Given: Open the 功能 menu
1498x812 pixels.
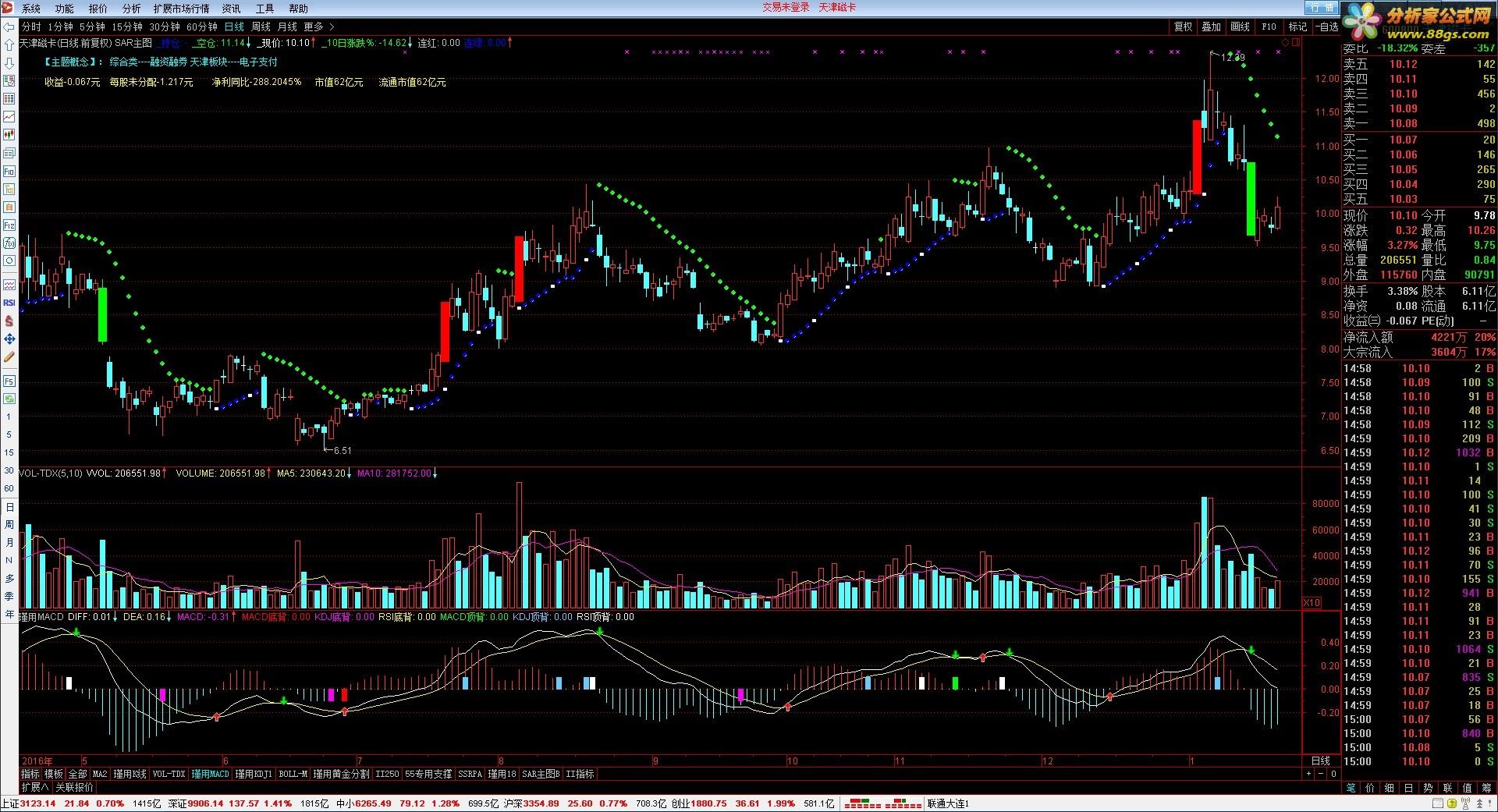Looking at the screenshot, I should pyautogui.click(x=64, y=9).
